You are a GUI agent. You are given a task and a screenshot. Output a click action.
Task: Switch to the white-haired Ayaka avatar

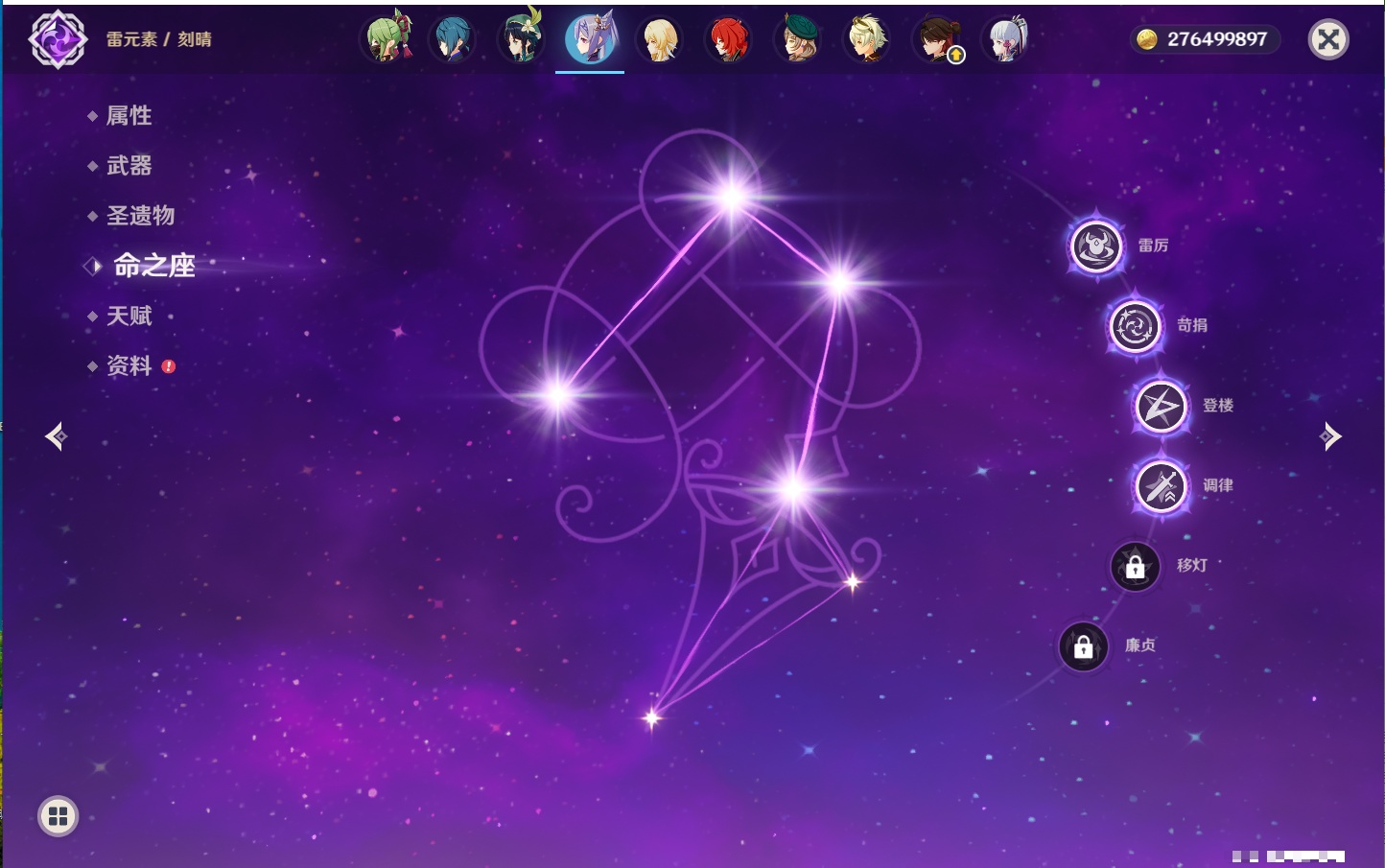1006,39
